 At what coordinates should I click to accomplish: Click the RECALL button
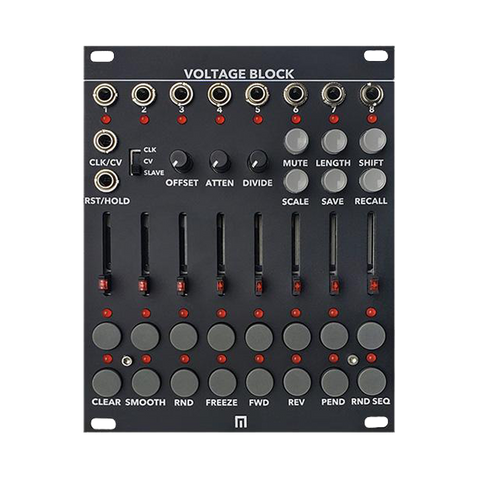click(372, 181)
